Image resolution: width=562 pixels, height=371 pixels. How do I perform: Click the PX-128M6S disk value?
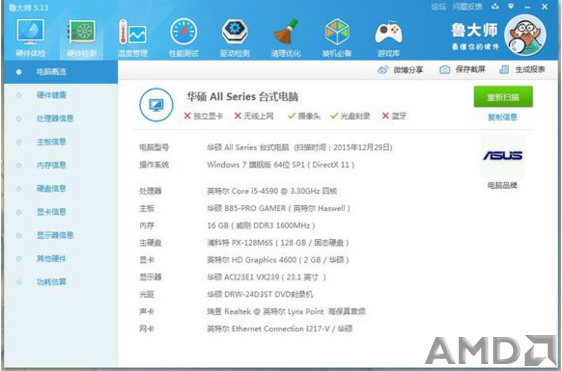(278, 243)
